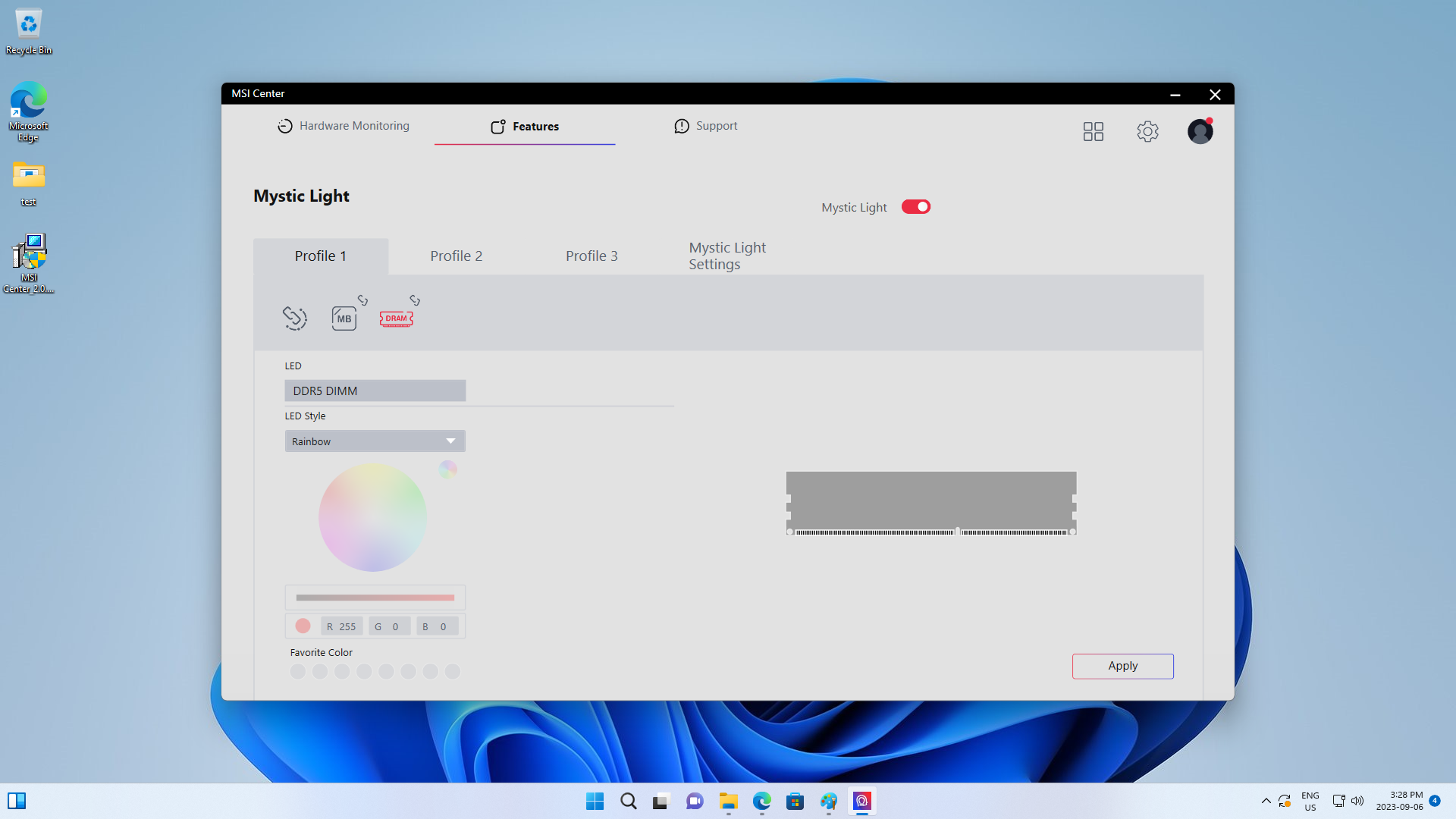This screenshot has height=819, width=1456.
Task: Click the Support tab
Action: click(717, 125)
